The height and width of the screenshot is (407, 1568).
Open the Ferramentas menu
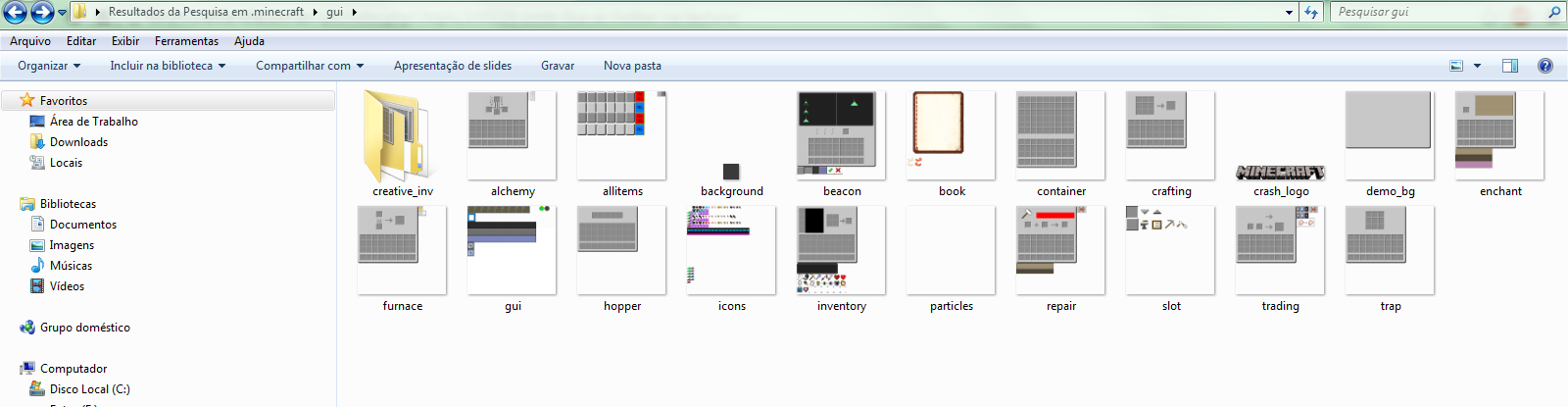coord(186,41)
